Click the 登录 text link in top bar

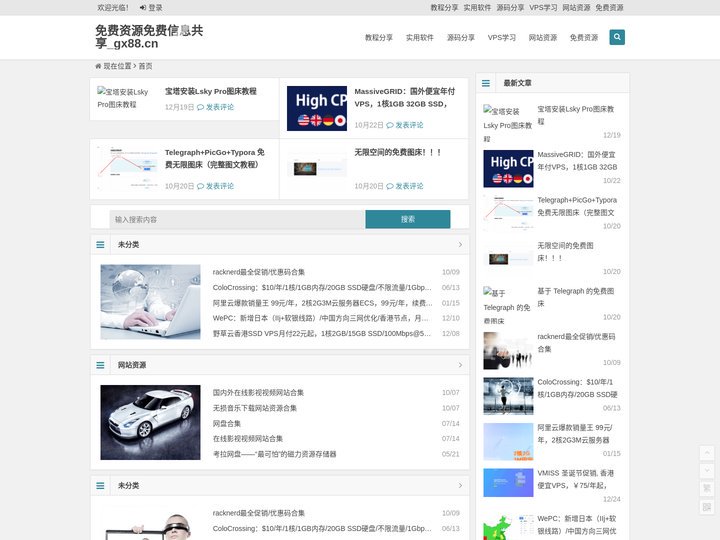[x=155, y=7]
